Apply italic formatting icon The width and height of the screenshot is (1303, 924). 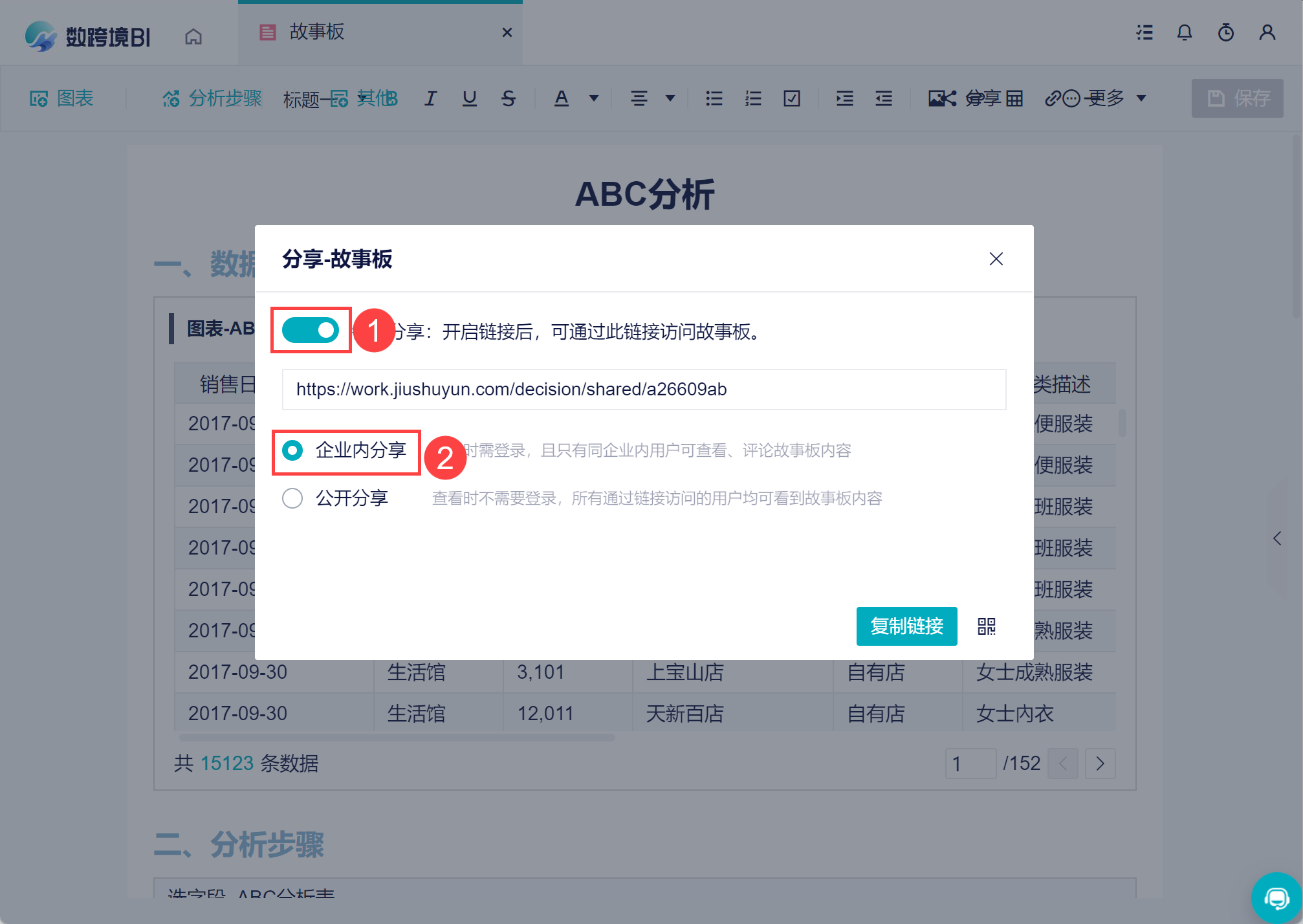tap(430, 98)
